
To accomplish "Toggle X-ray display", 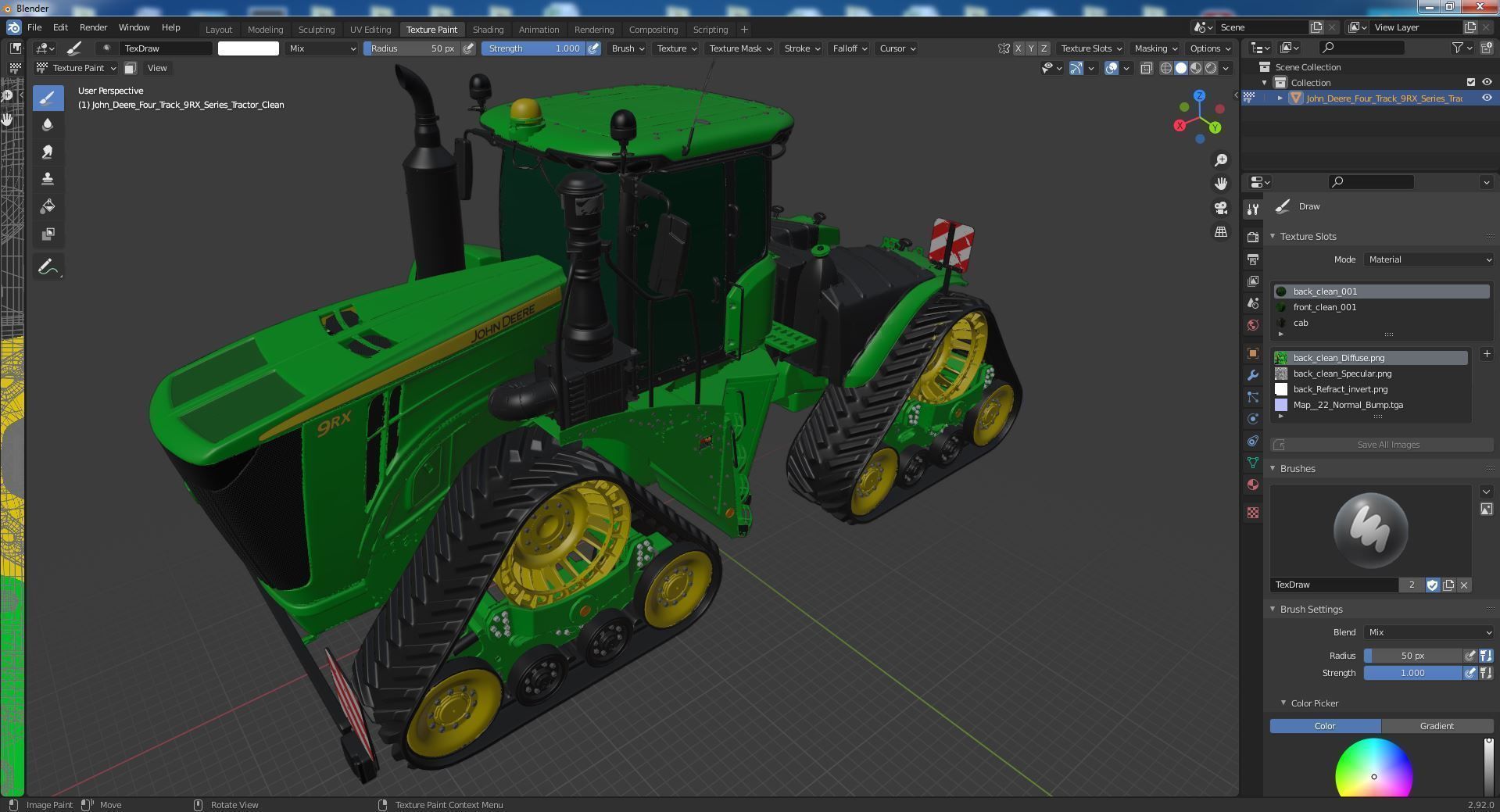I will (1147, 68).
